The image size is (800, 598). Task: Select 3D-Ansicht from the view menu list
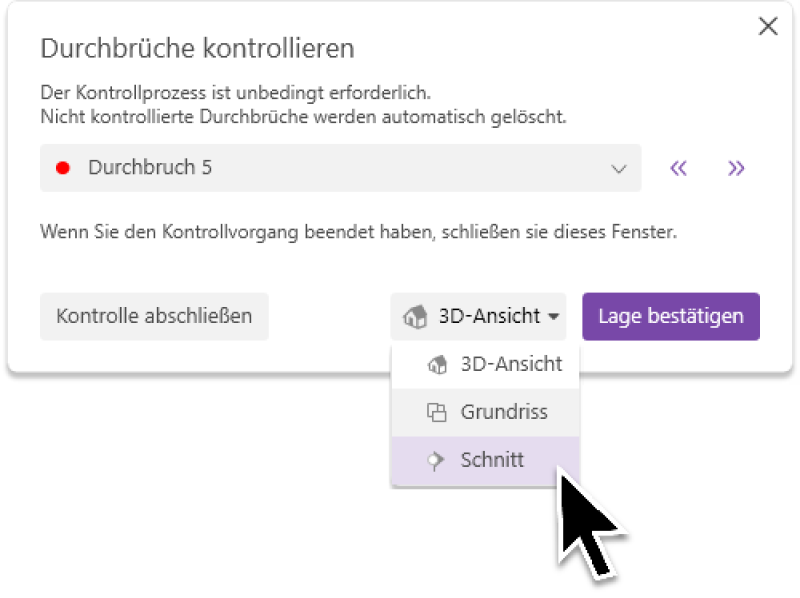tap(511, 365)
